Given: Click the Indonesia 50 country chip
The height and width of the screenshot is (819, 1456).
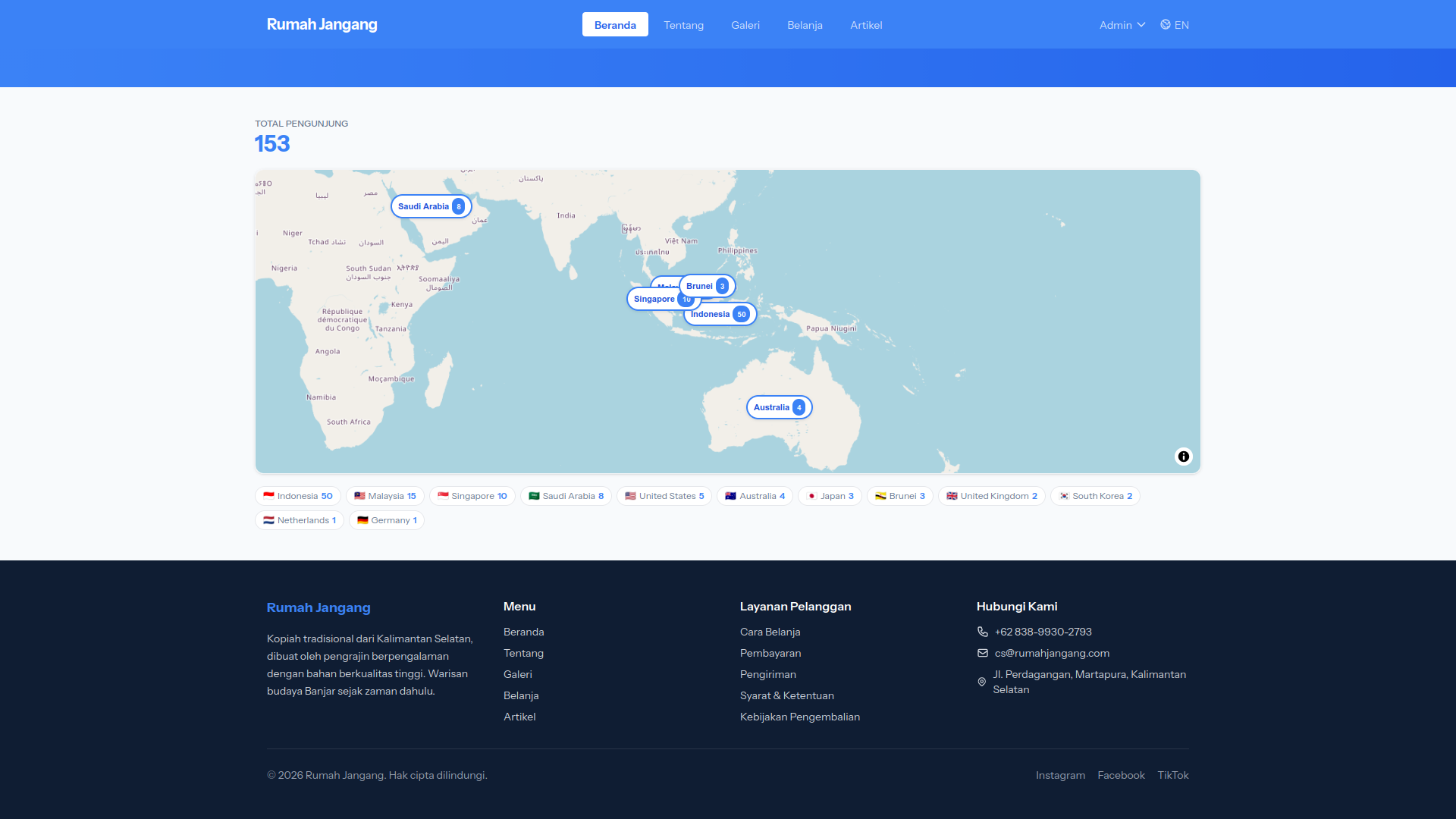Looking at the screenshot, I should pos(298,496).
